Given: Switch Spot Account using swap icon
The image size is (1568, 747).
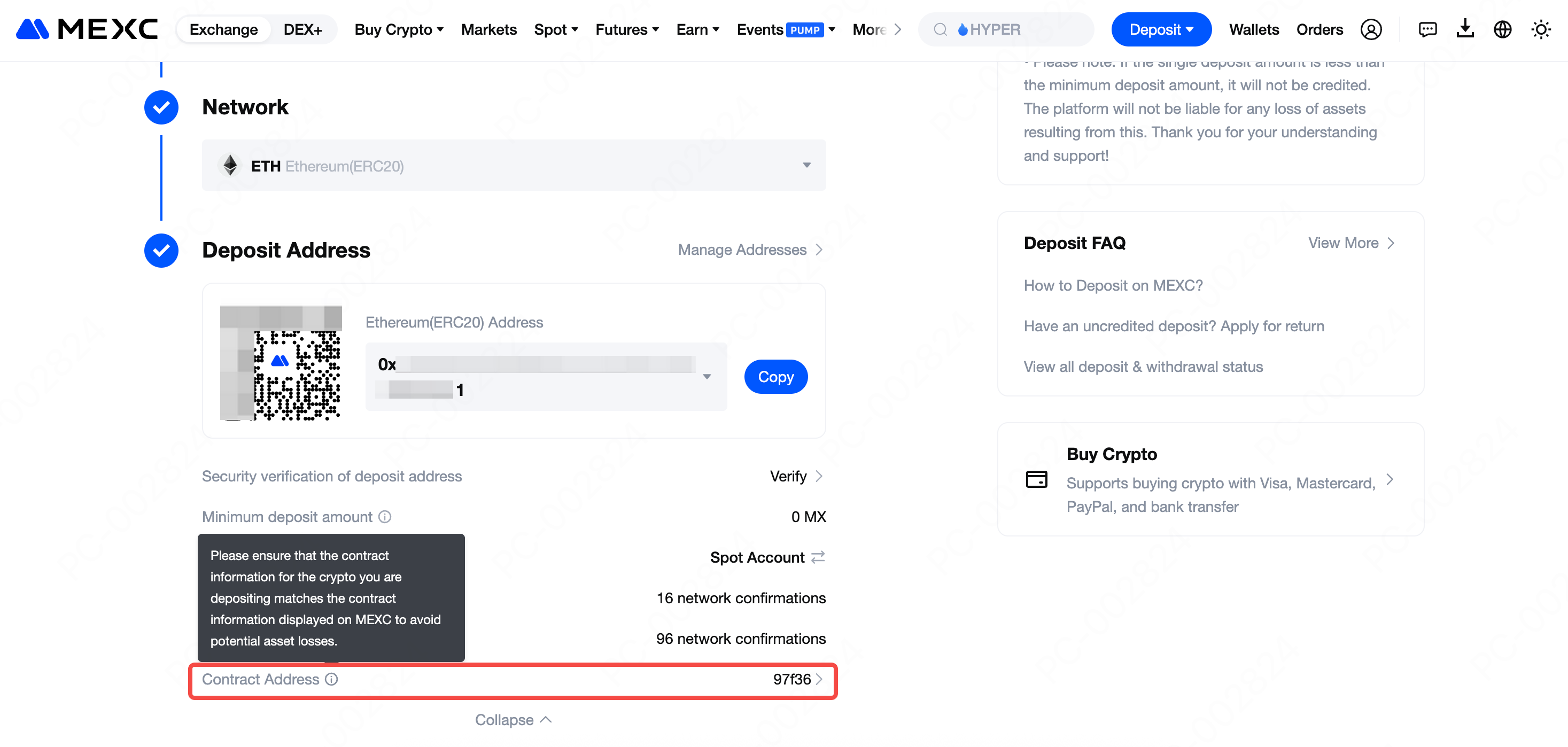Looking at the screenshot, I should [x=818, y=556].
